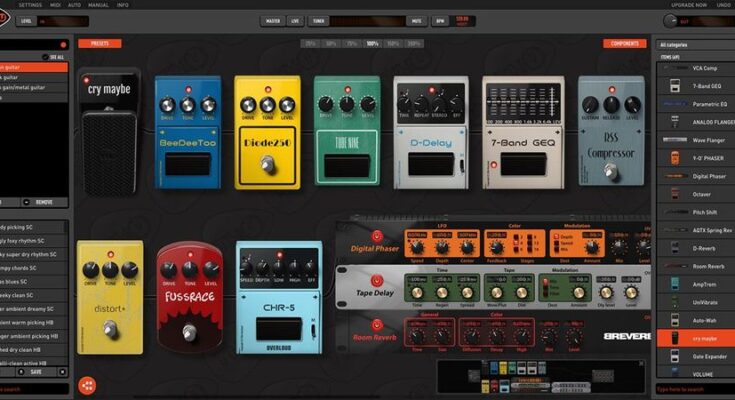Image resolution: width=735 pixels, height=400 pixels.
Task: Click the REMOVE button
Action: point(45,202)
